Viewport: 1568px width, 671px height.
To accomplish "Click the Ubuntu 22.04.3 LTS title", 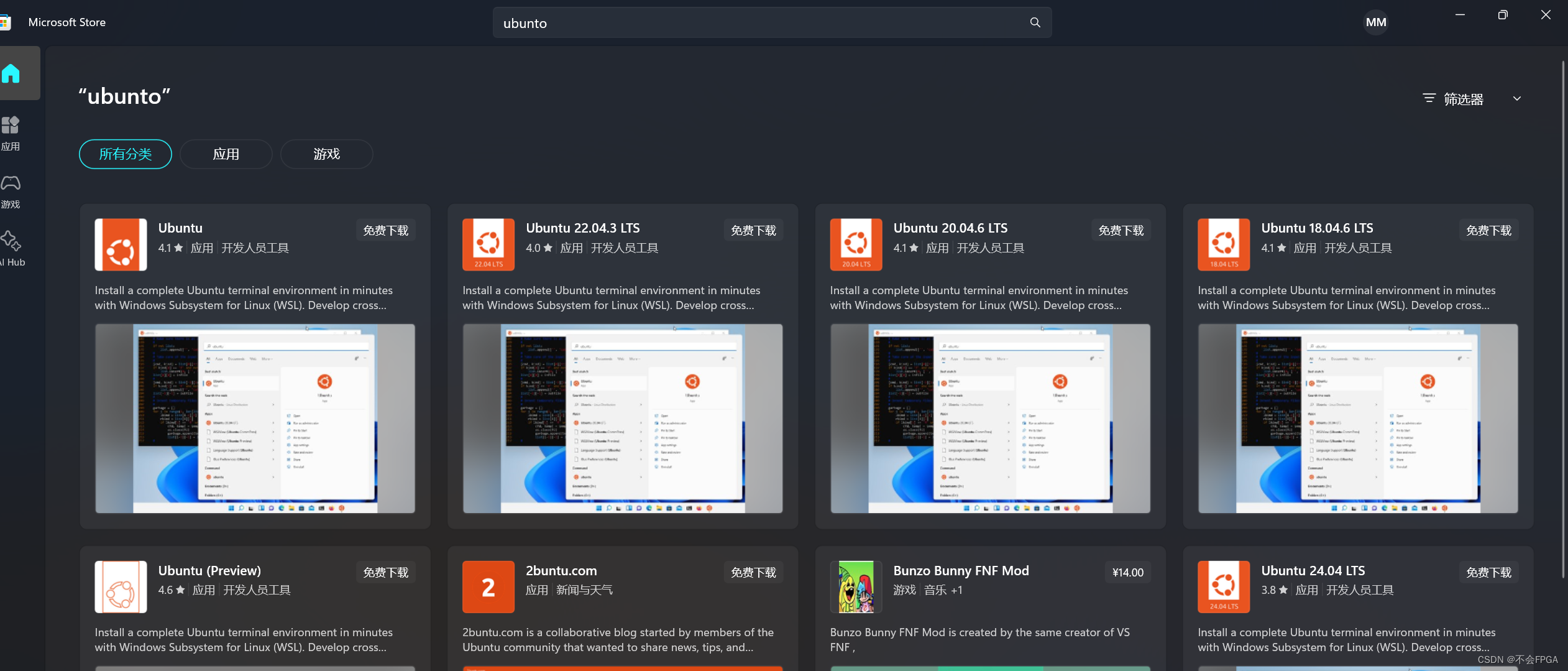I will [583, 228].
